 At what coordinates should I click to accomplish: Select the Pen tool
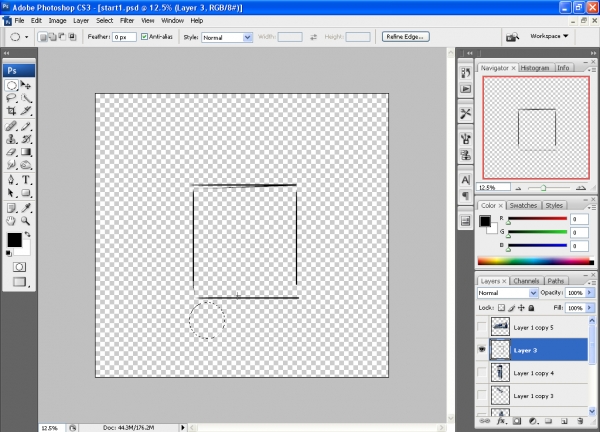coord(11,179)
